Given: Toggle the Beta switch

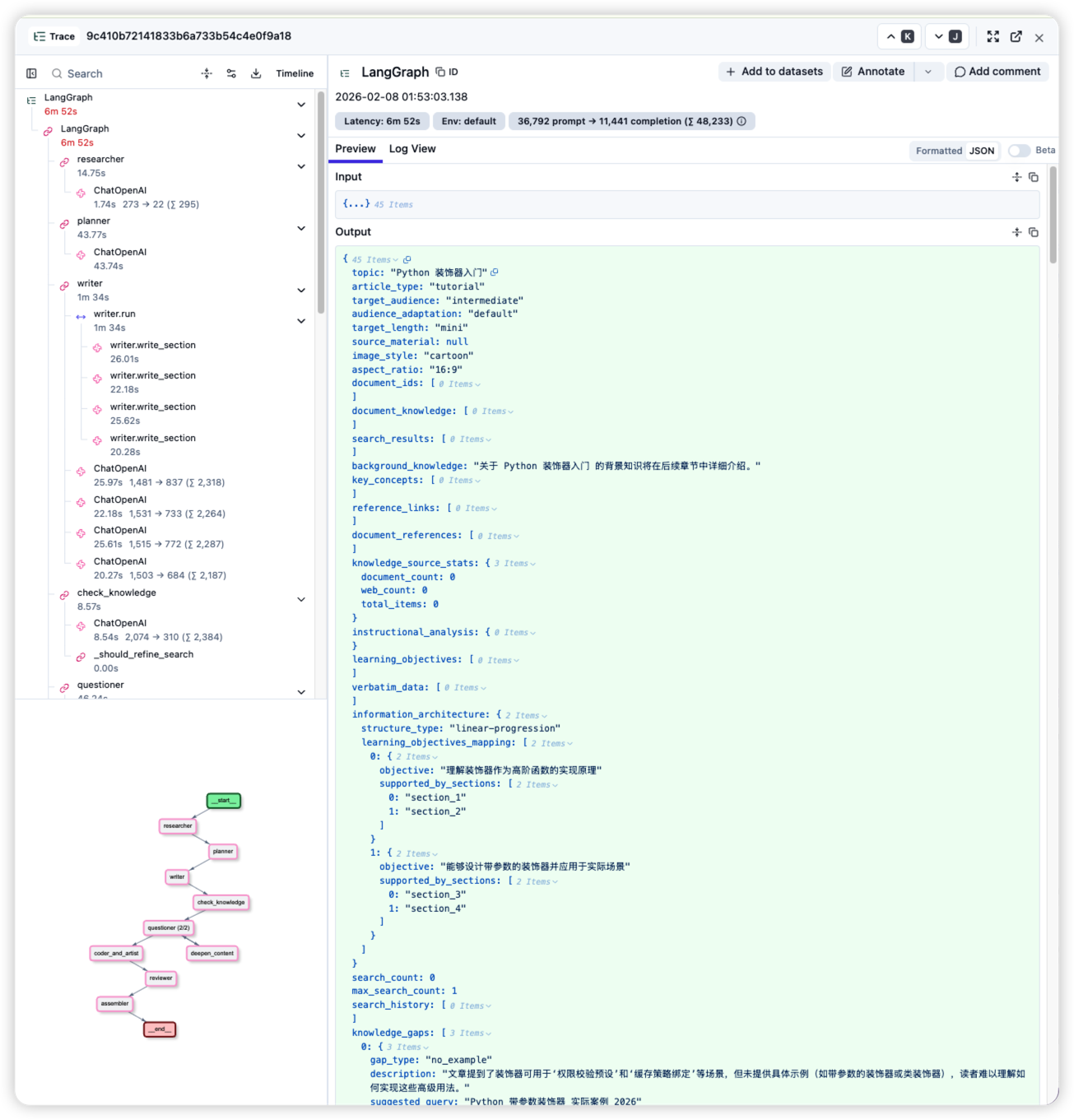Looking at the screenshot, I should (x=1019, y=151).
